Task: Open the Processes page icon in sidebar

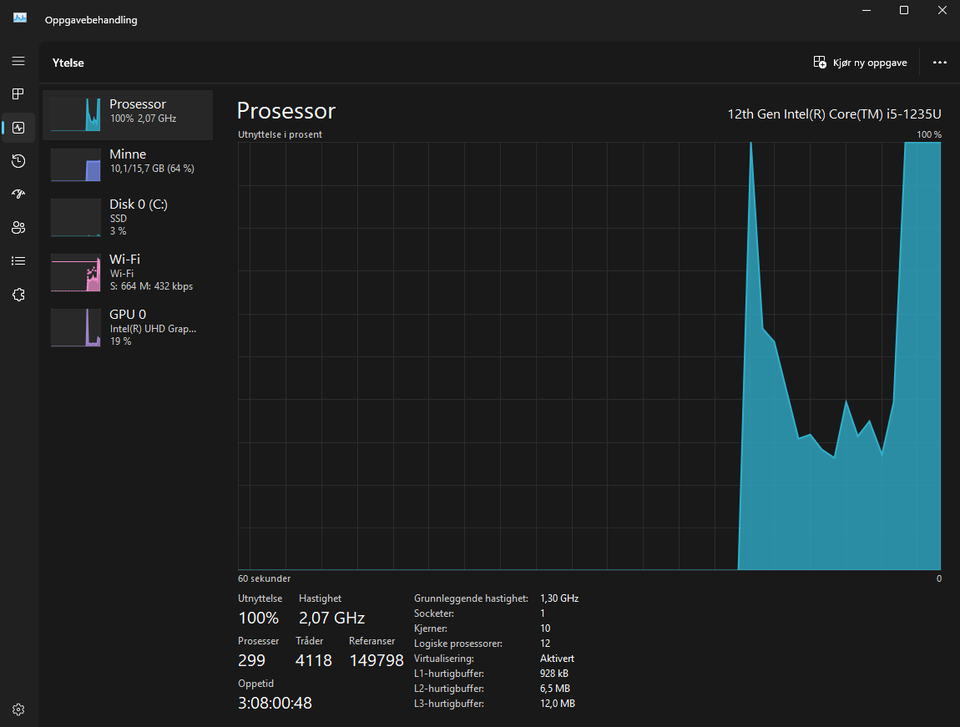Action: pos(18,94)
